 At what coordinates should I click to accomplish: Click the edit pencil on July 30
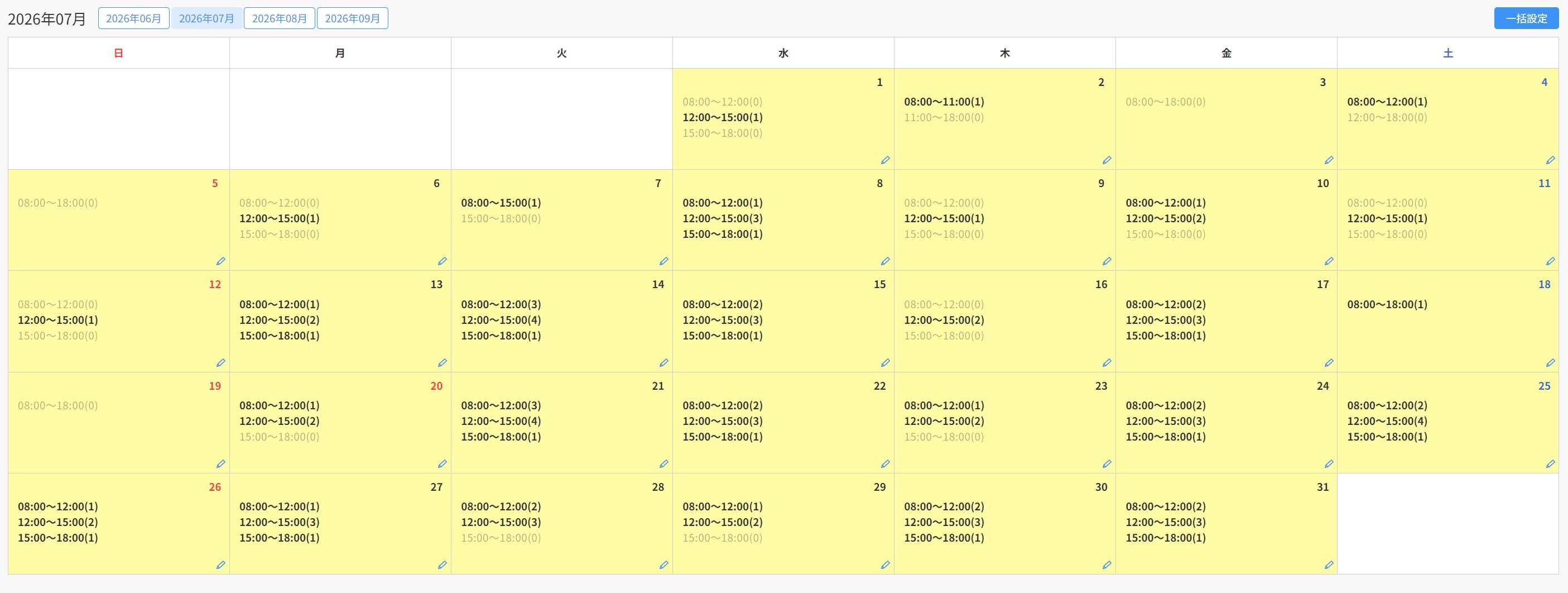coord(1107,565)
